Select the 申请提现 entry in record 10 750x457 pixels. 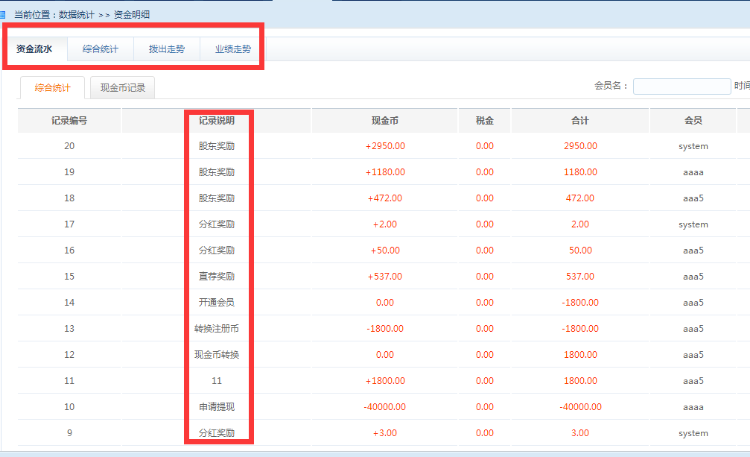(x=217, y=407)
